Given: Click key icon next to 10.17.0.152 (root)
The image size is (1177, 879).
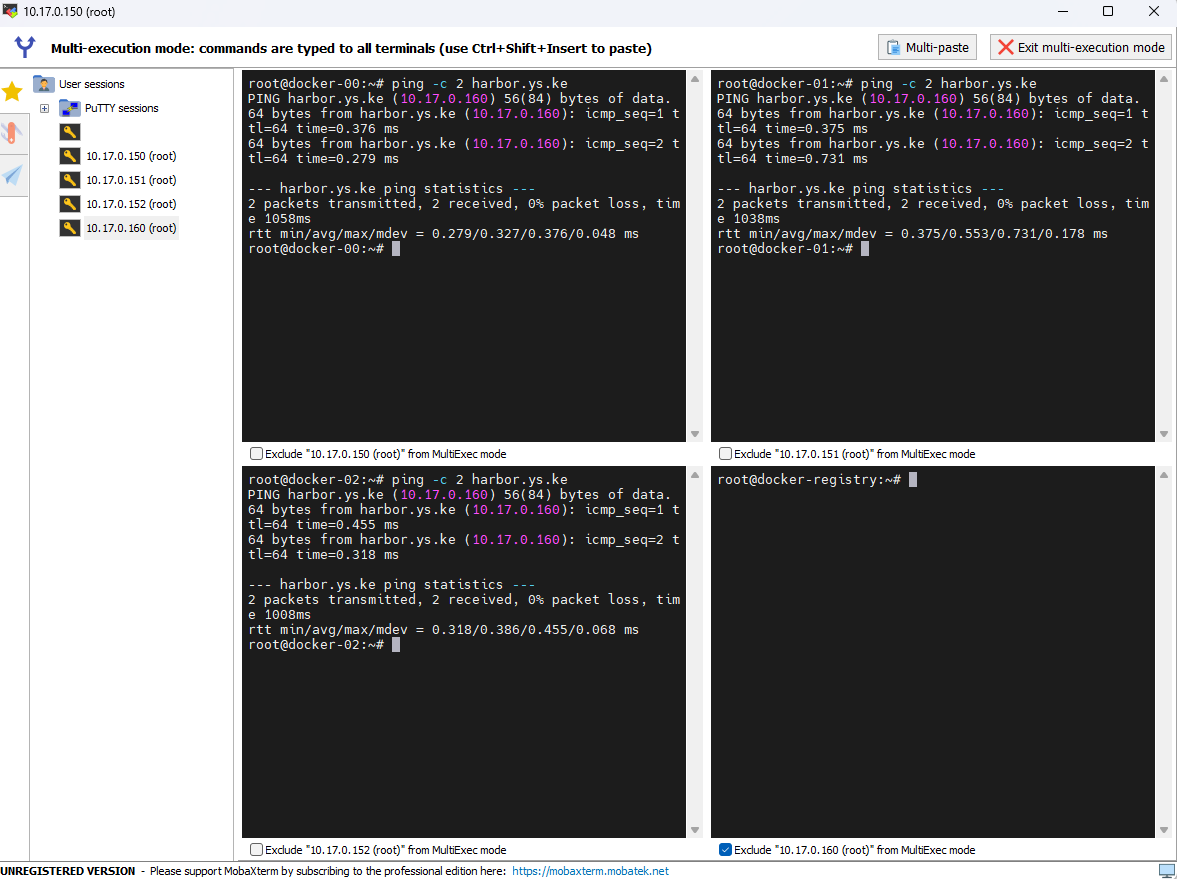Looking at the screenshot, I should pos(70,204).
